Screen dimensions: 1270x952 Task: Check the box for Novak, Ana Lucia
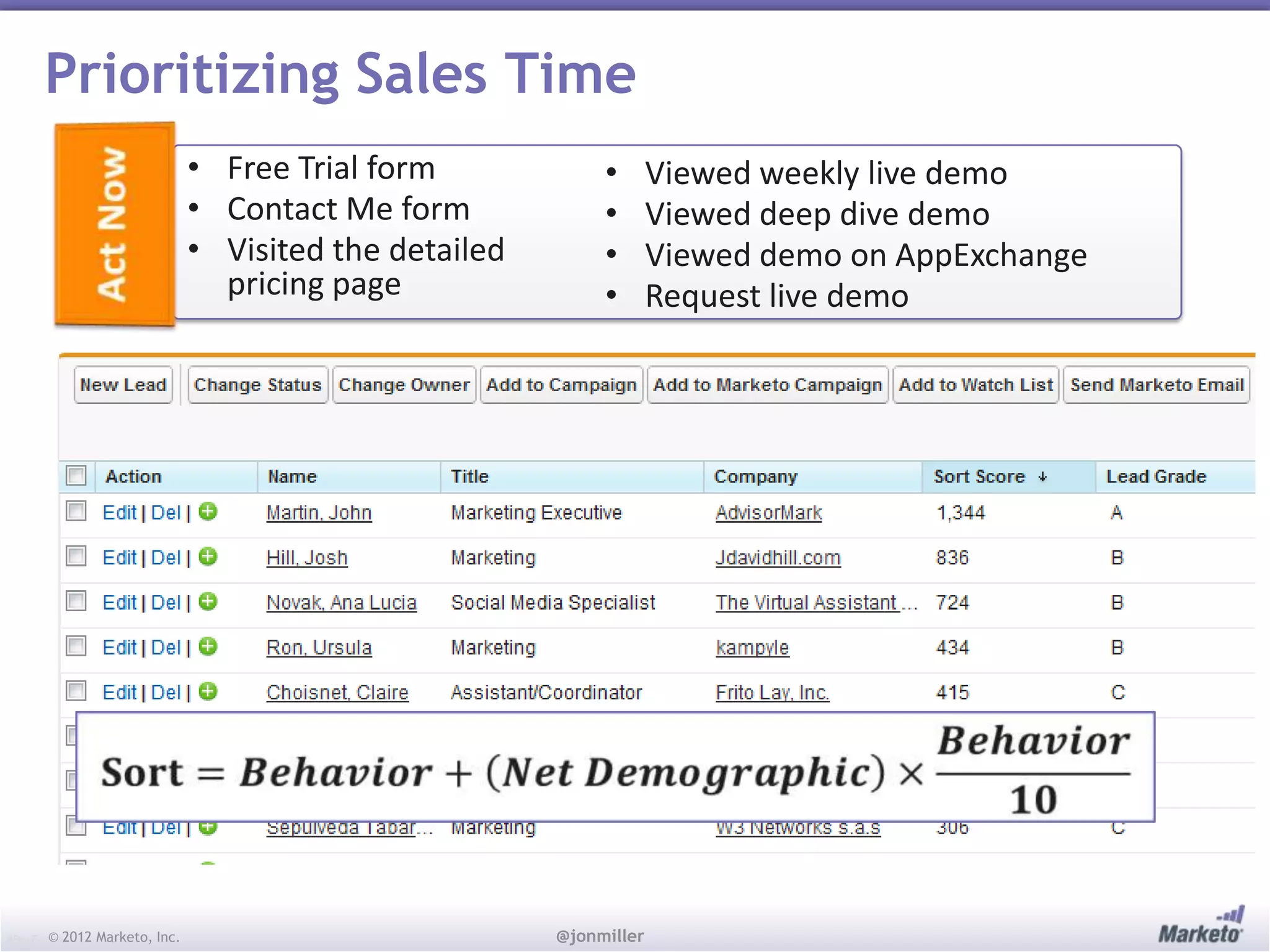click(76, 601)
